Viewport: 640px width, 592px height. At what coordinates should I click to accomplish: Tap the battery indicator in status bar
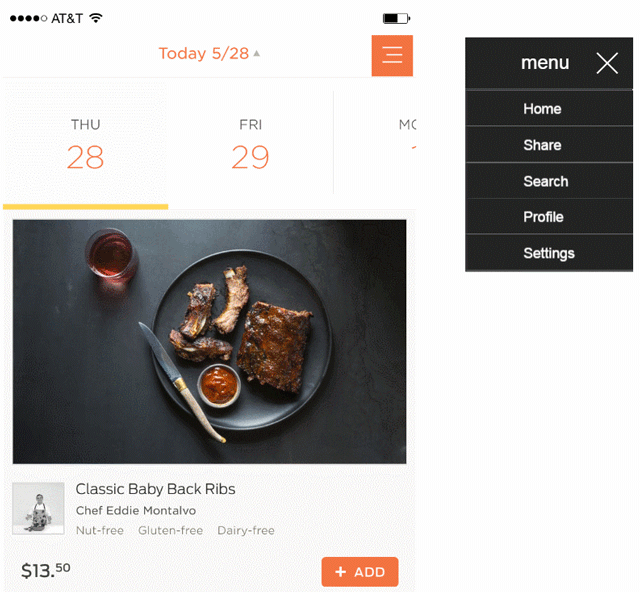(396, 18)
